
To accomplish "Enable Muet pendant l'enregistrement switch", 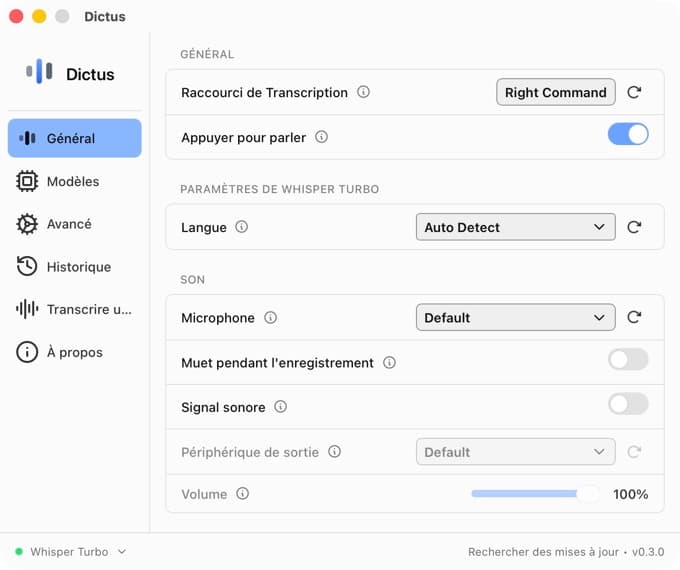I will 628,359.
